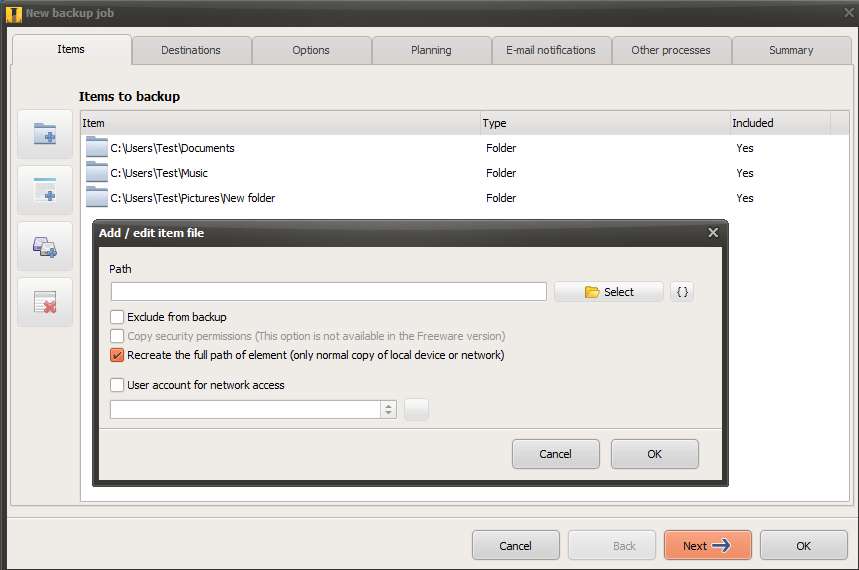Uncheck Recreate the full path of element
Screen dimensions: 859x570
(117, 355)
